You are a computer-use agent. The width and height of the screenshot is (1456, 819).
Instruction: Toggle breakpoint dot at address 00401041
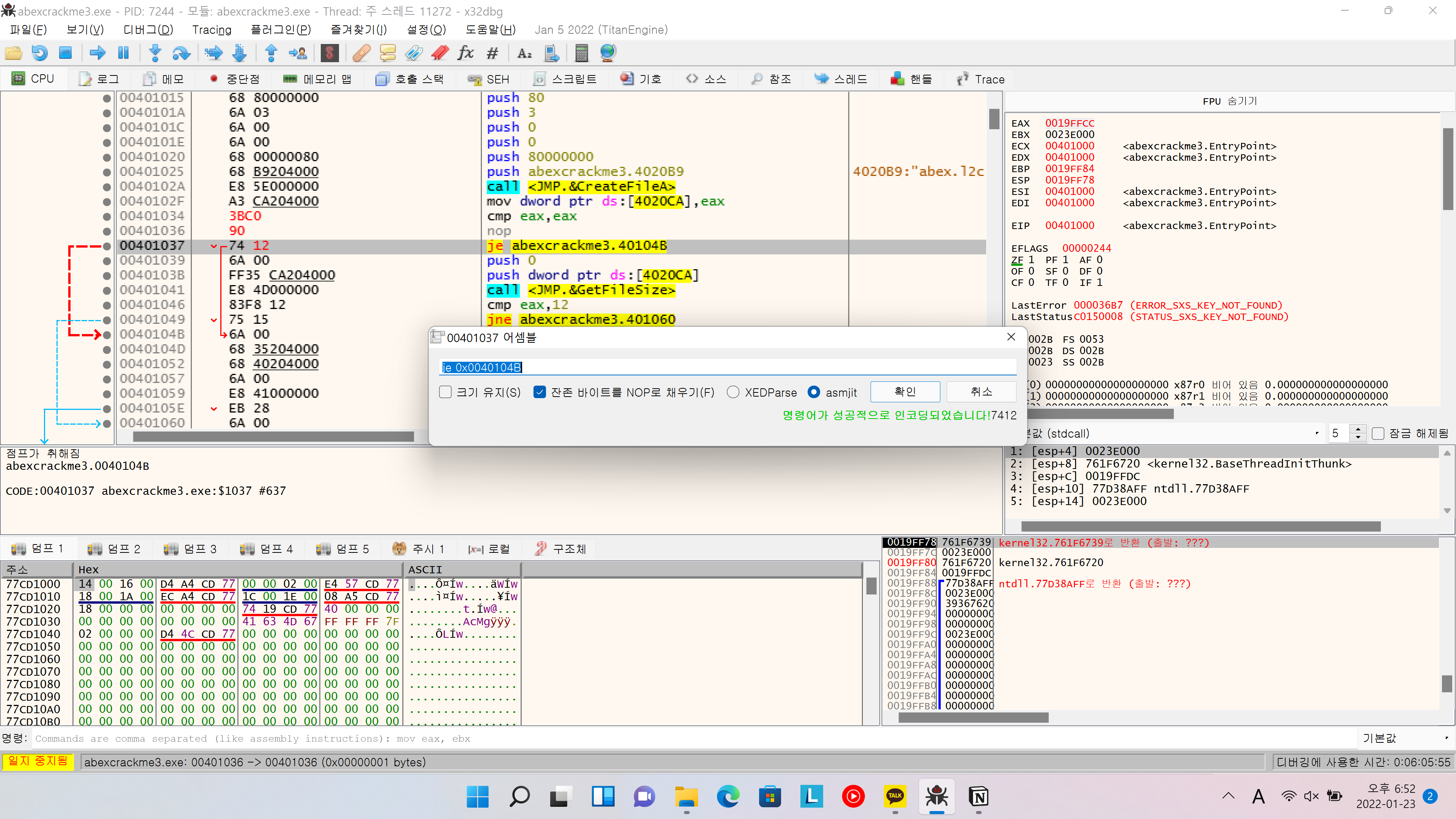click(x=107, y=290)
